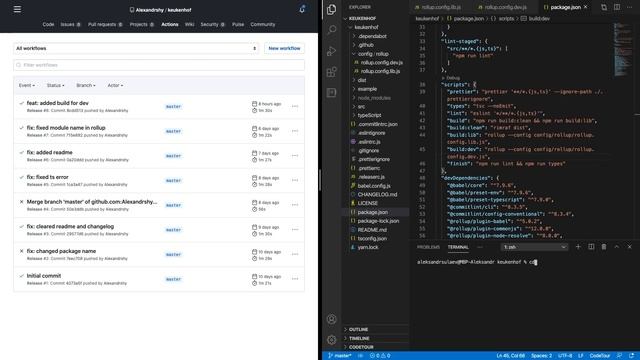640x360 pixels.
Task: Open the Branch filter dropdown
Action: coord(86,85)
